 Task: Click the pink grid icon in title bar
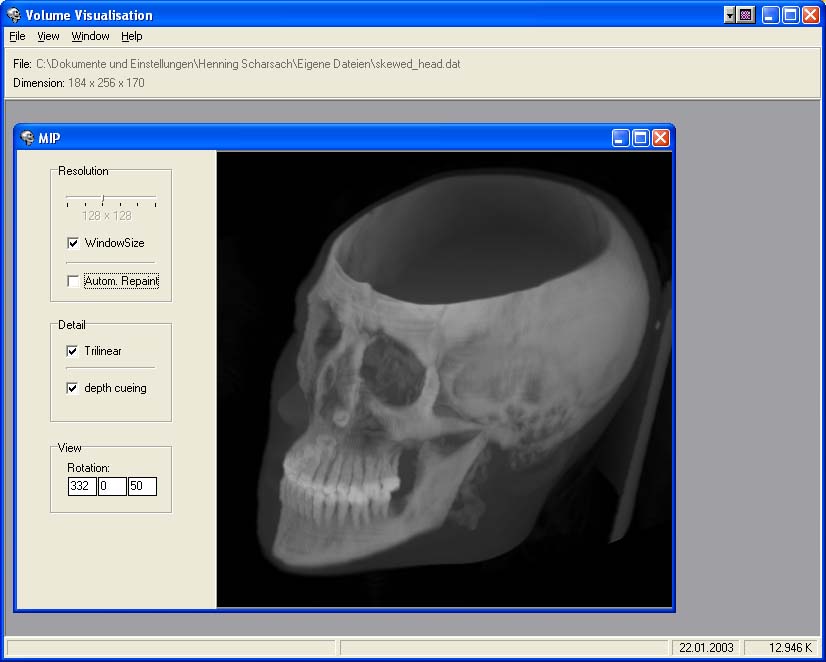pos(745,15)
